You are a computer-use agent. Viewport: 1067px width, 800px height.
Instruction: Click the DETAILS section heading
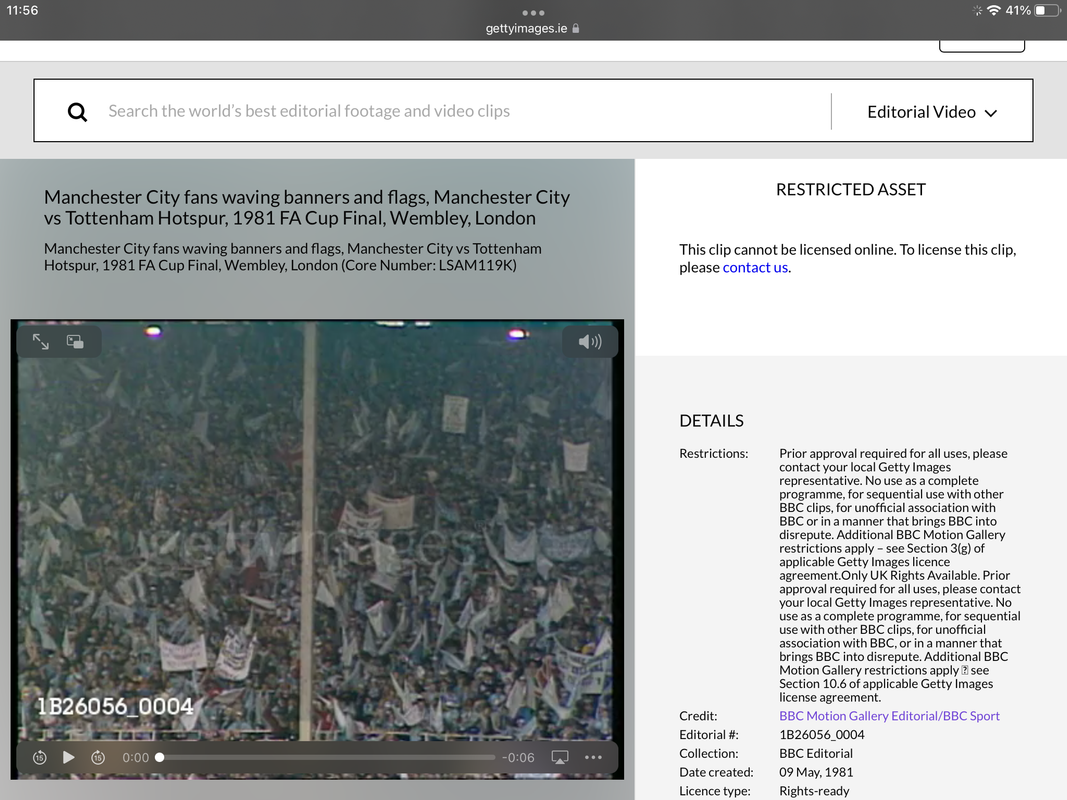(x=711, y=421)
